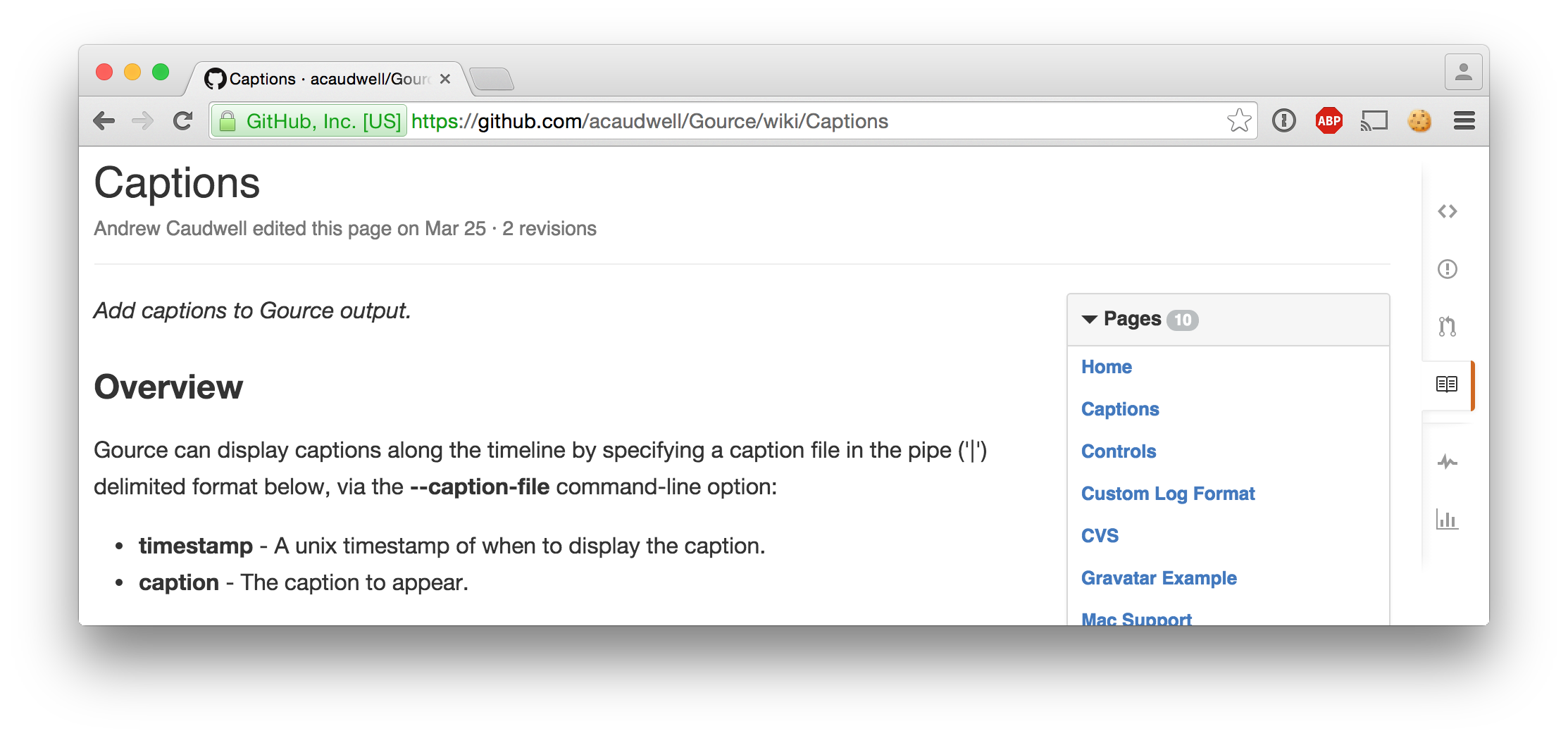Bookmark this page with the star icon
Viewport: 1568px width, 738px height.
pyautogui.click(x=1238, y=121)
